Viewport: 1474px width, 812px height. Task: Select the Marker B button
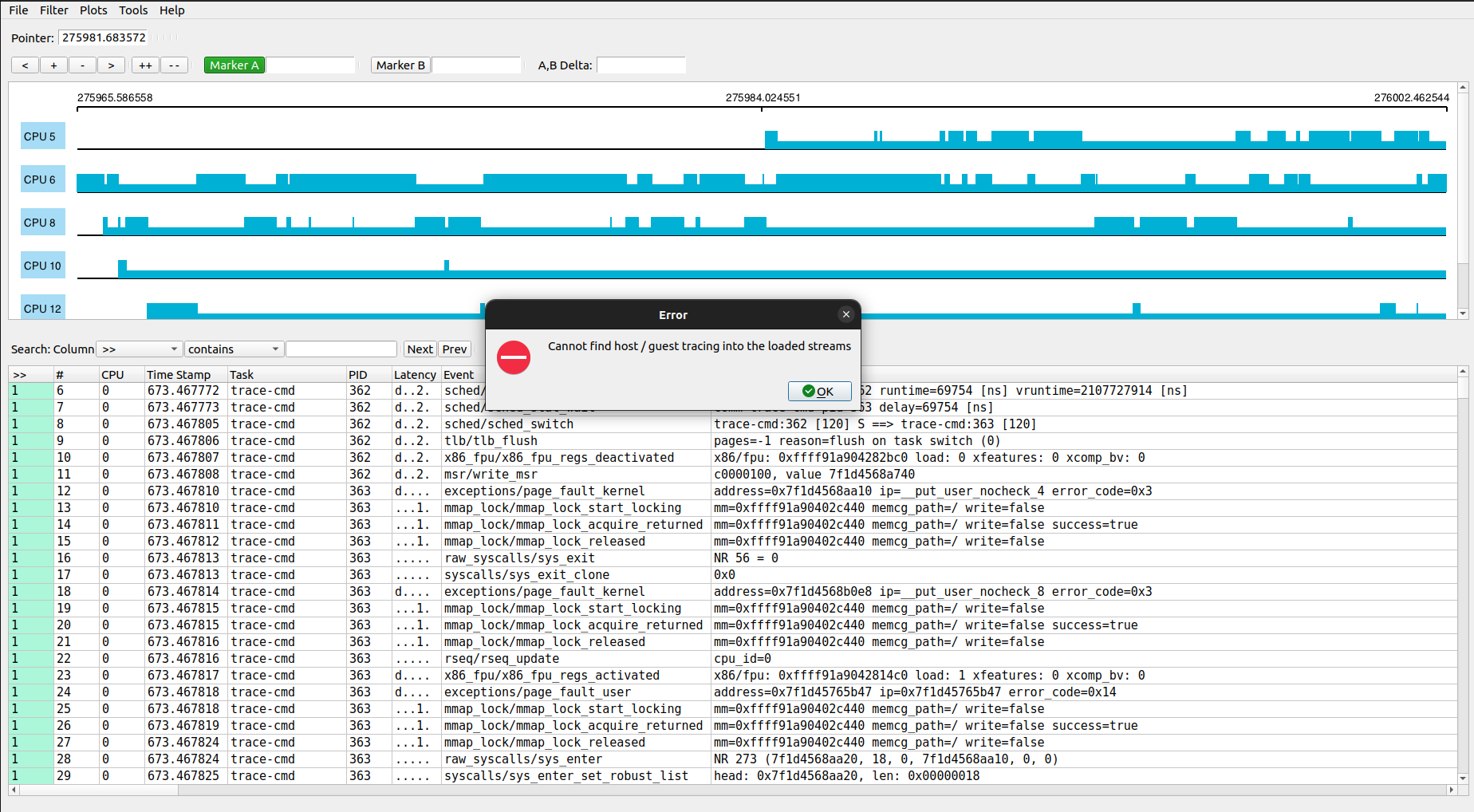coord(400,65)
